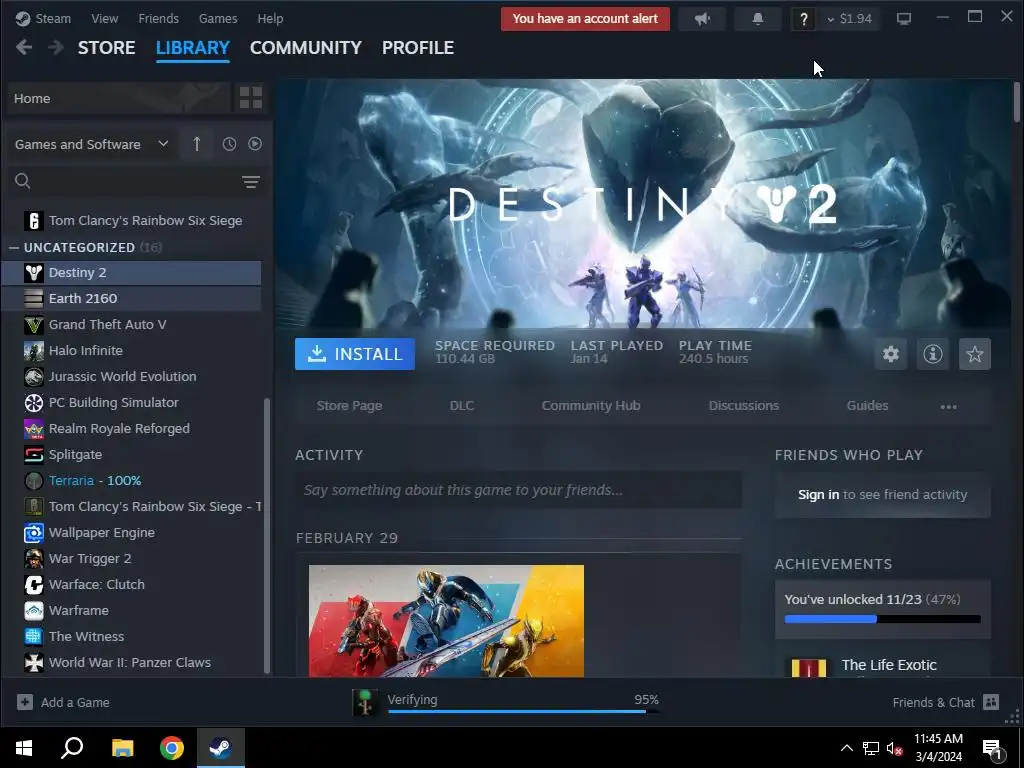
Task: Switch to the PROFILE tab
Action: click(418, 48)
